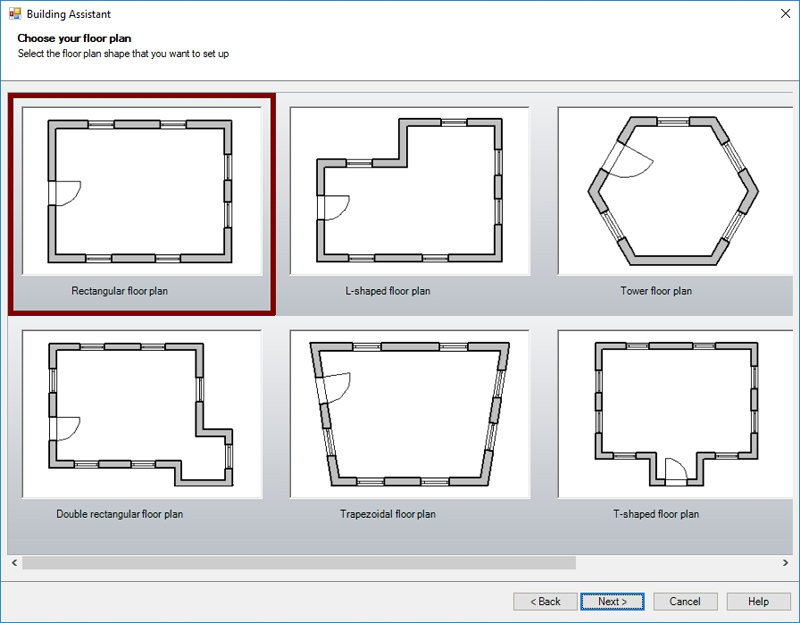Click the Building Assistant title bar icon
This screenshot has height=623, width=800.
pos(14,15)
